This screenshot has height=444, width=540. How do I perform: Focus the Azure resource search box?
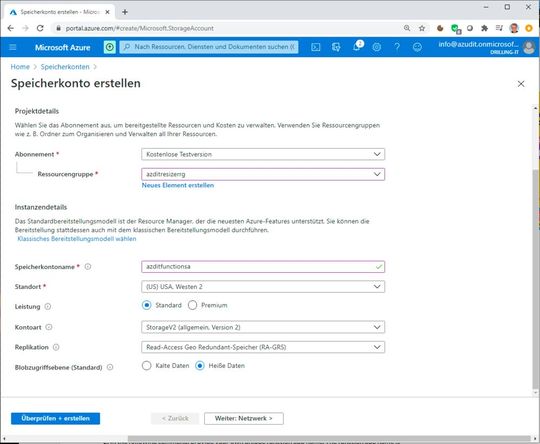click(x=209, y=47)
